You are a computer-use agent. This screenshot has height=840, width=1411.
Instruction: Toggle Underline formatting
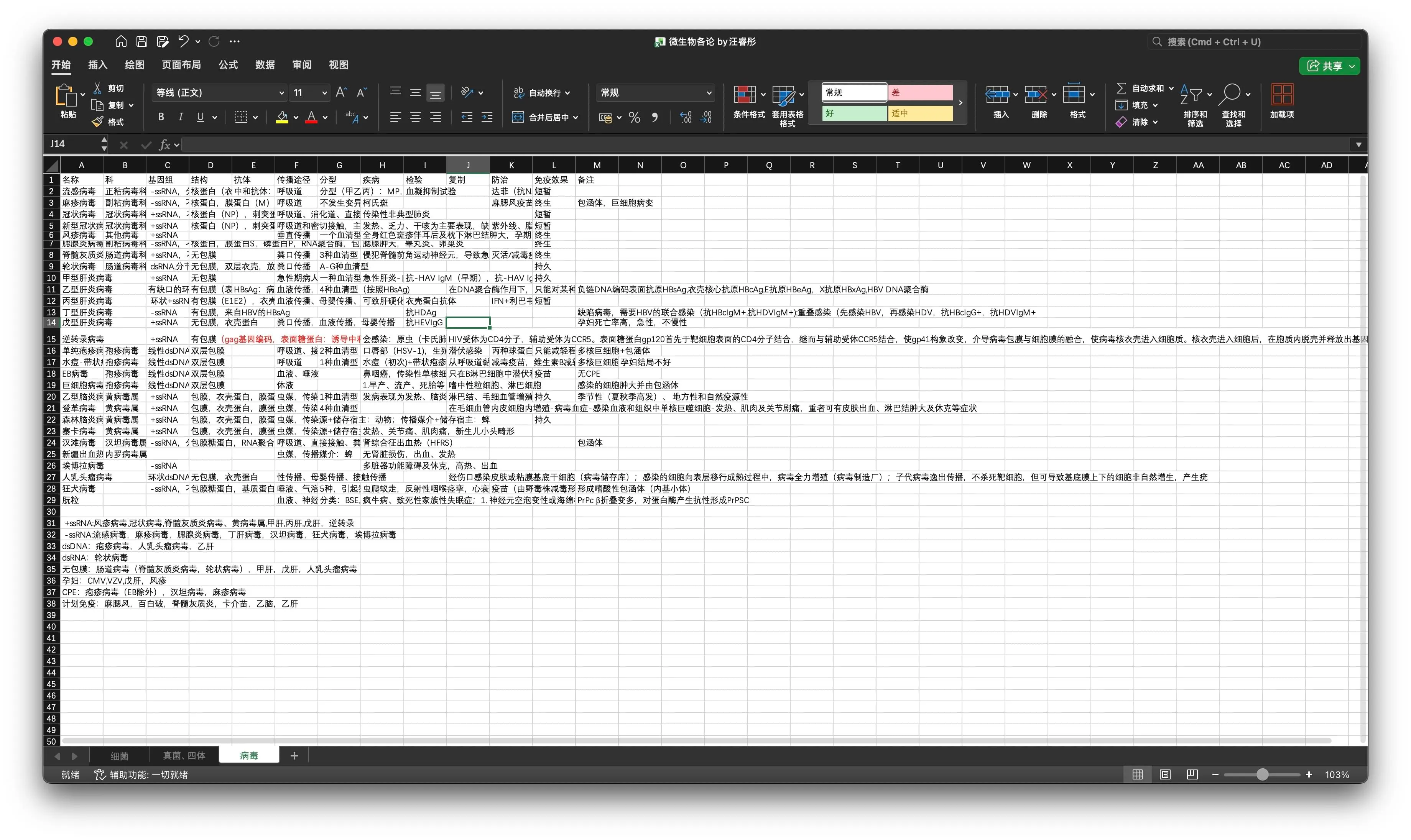point(201,117)
